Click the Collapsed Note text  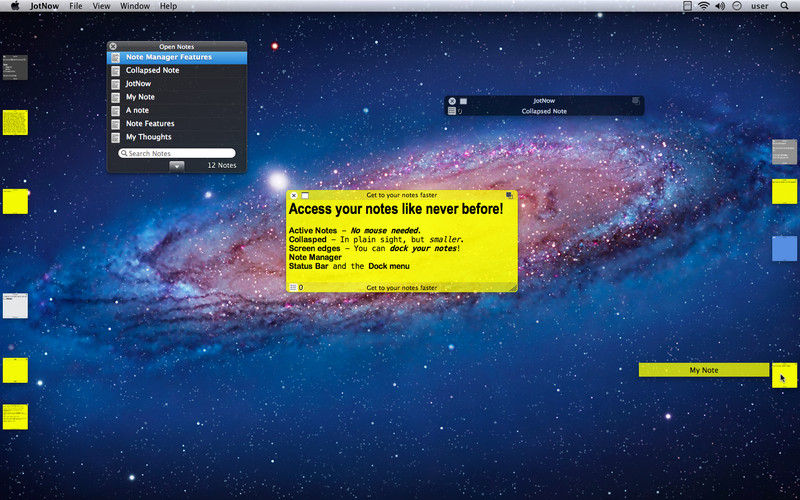(544, 111)
